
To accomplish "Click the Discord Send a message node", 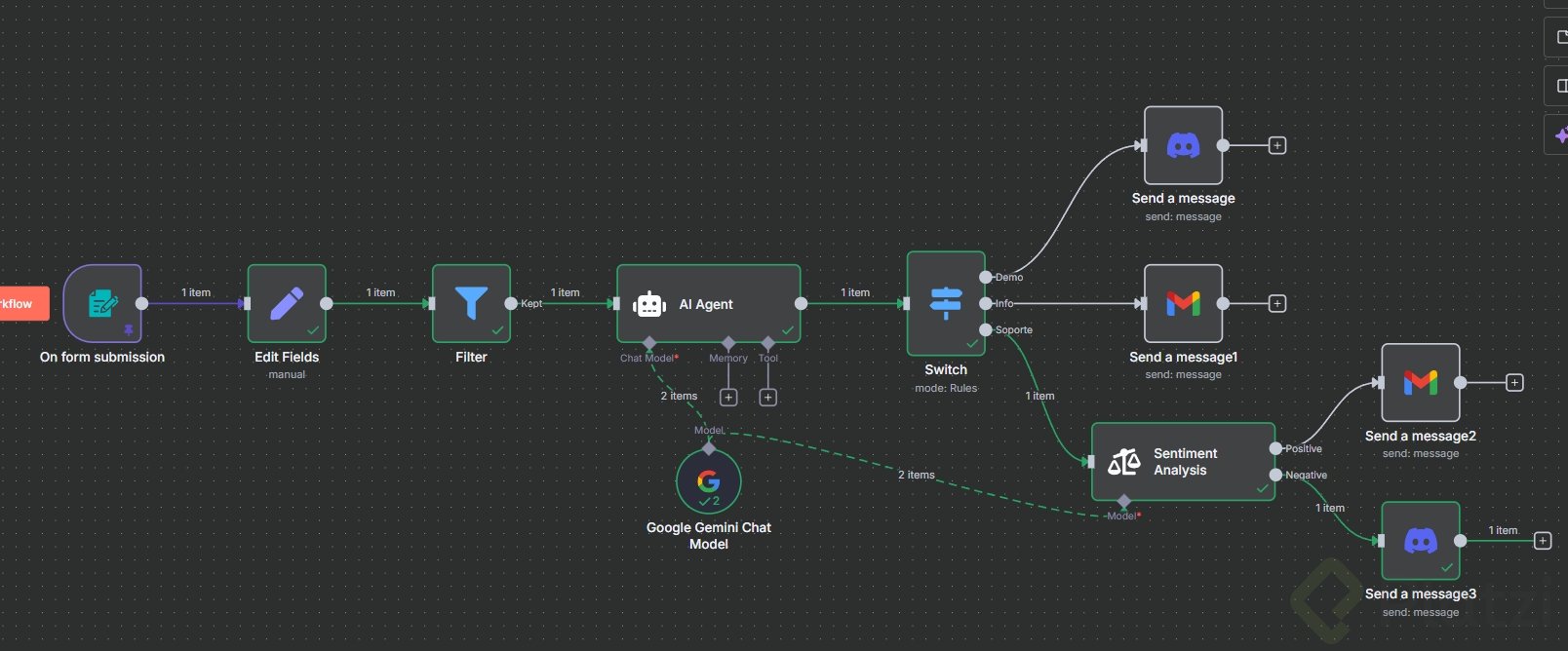I will (1183, 145).
